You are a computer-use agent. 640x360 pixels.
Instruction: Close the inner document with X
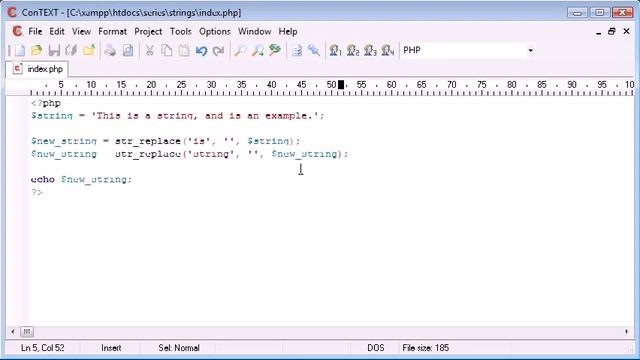(627, 31)
